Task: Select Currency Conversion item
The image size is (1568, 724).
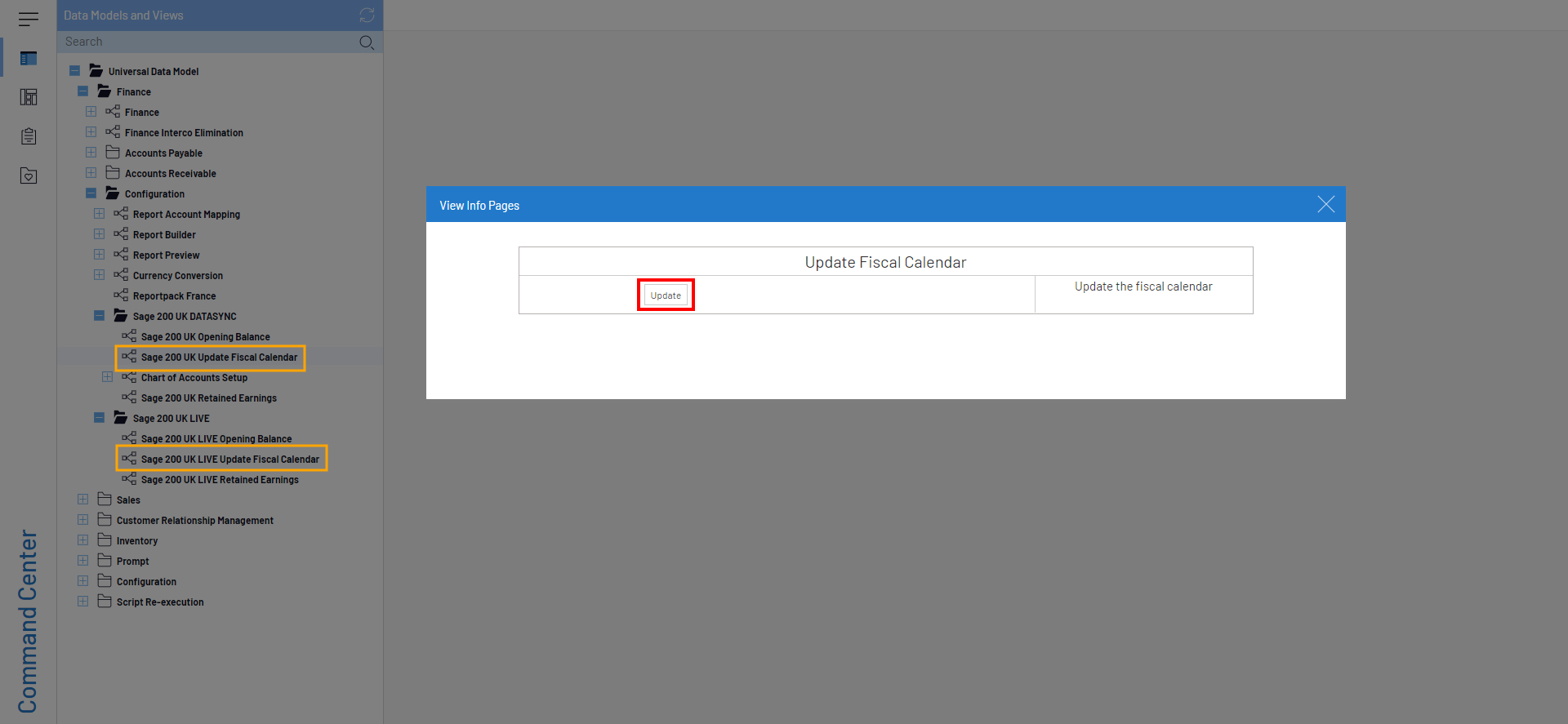Action: point(177,276)
